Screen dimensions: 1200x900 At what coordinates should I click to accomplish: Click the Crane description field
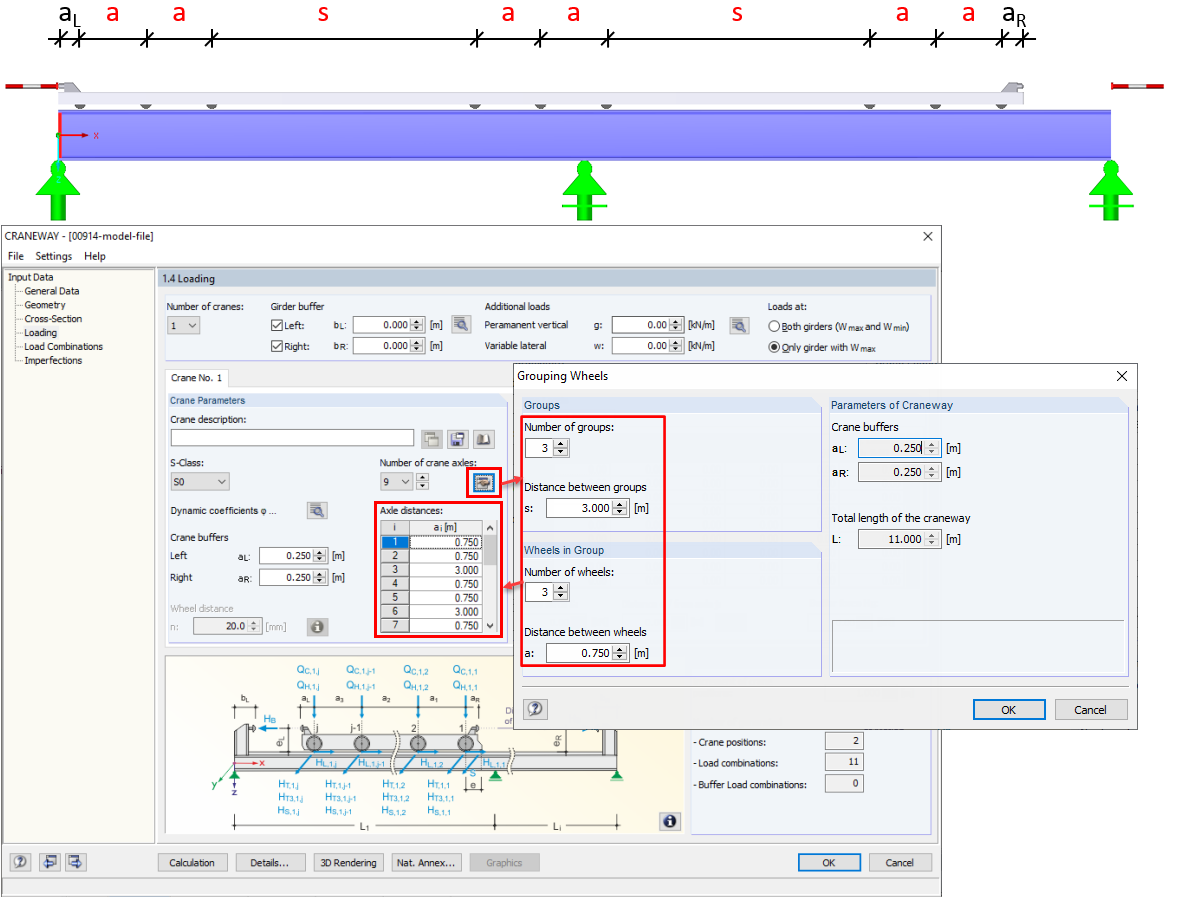click(292, 437)
